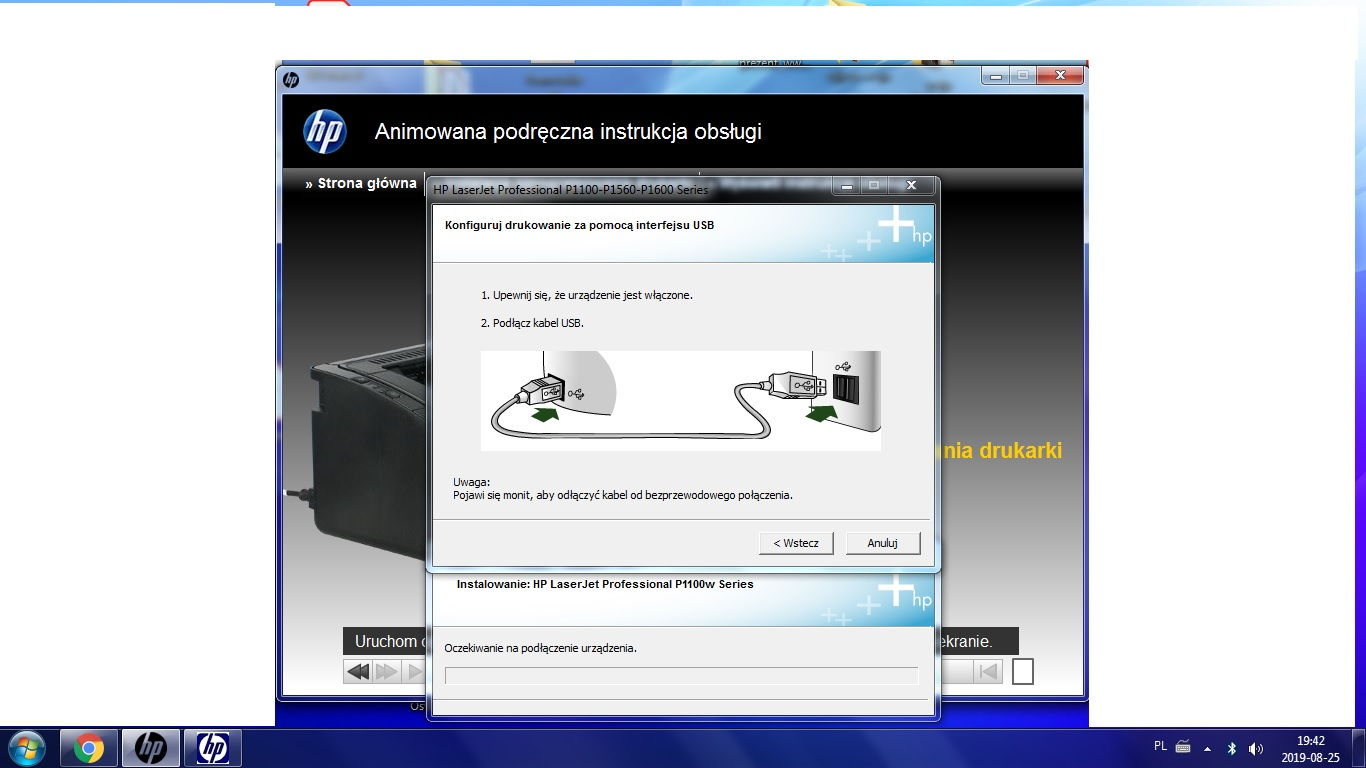Click the text "Oczekiwanie na podłączenie urządzenia."
This screenshot has width=1366, height=768.
pyautogui.click(x=540, y=648)
